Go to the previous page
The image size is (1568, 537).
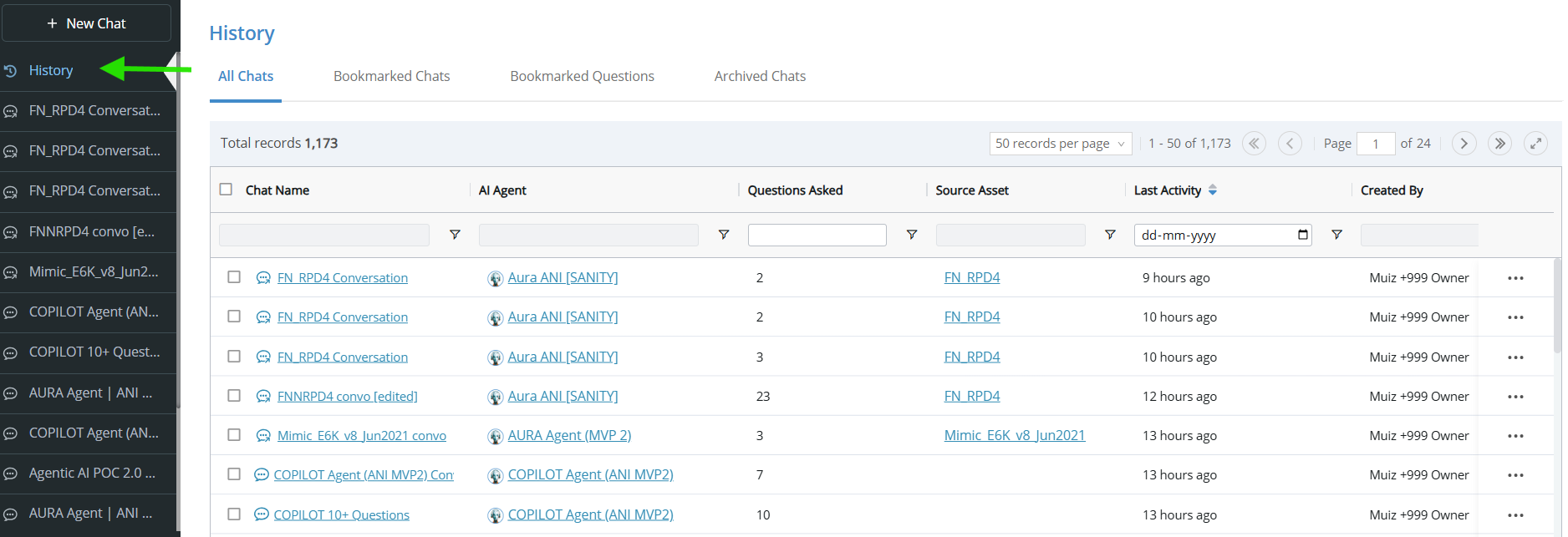coord(1290,144)
